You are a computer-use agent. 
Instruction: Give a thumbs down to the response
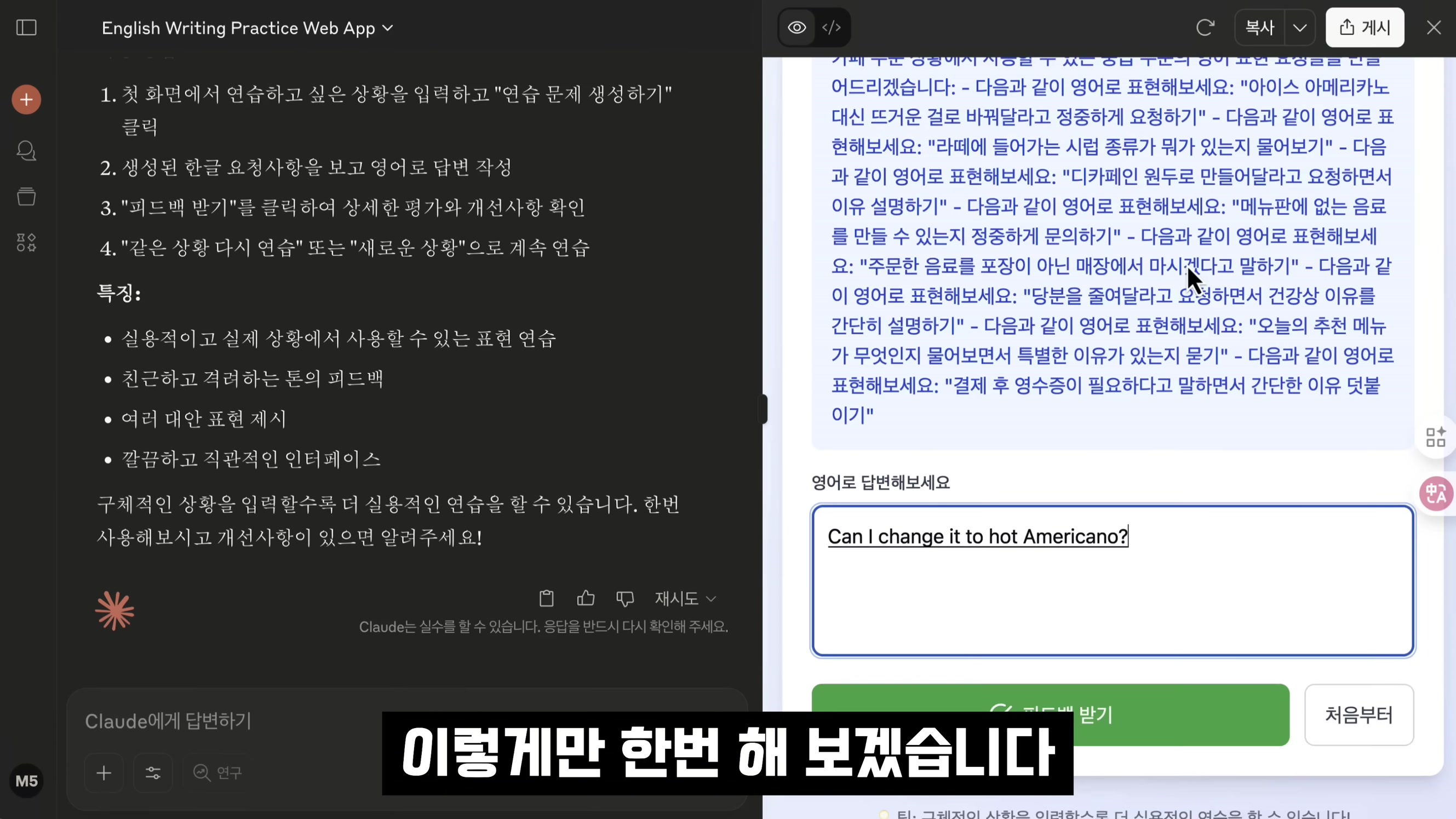pyautogui.click(x=625, y=598)
